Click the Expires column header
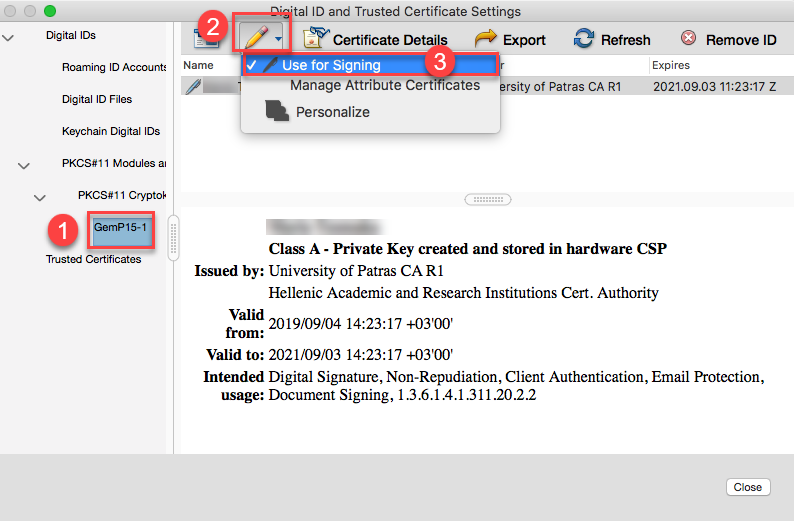The image size is (794, 521). pyautogui.click(x=670, y=65)
